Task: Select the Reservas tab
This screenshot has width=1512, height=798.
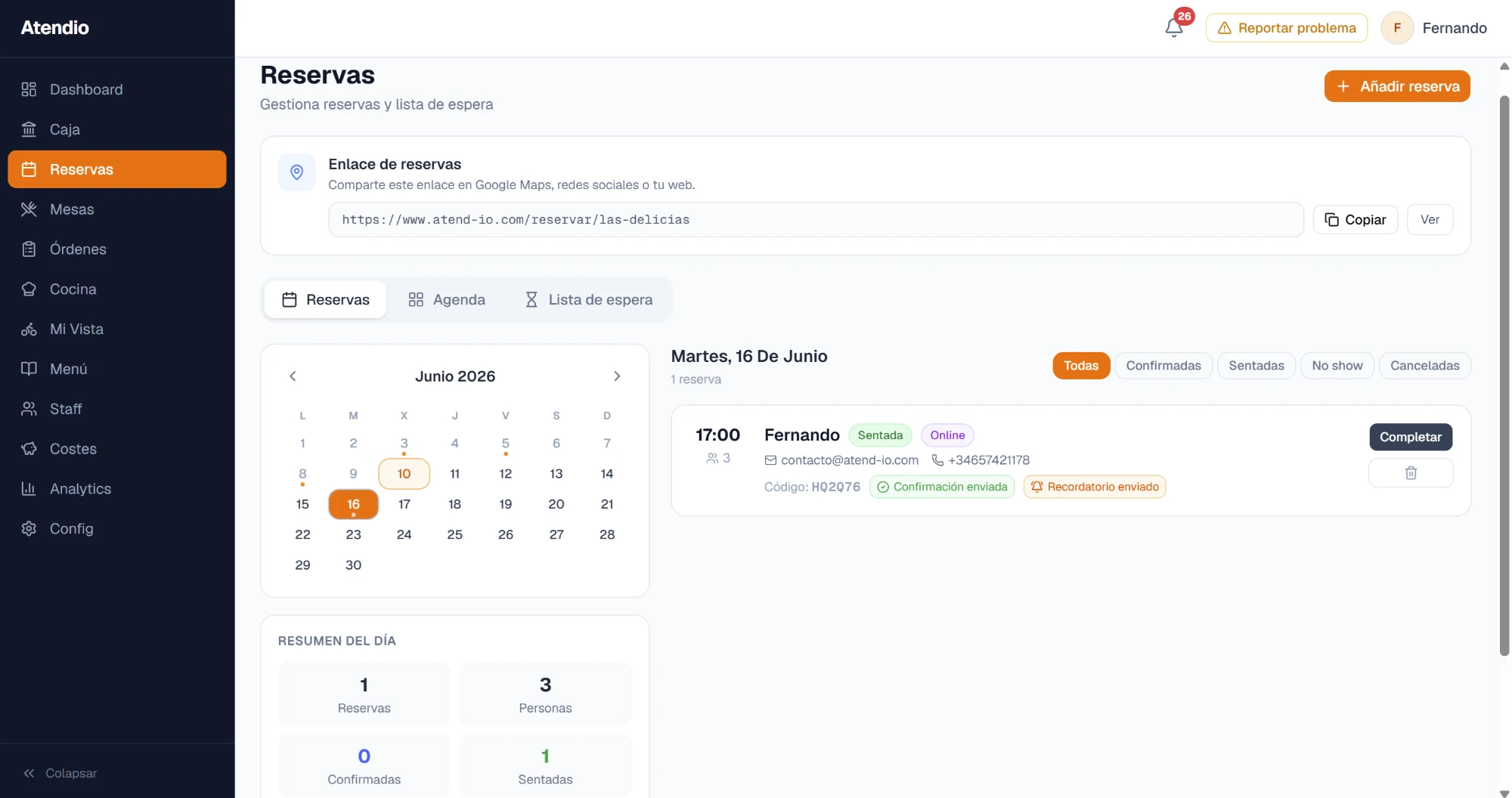Action: (326, 300)
